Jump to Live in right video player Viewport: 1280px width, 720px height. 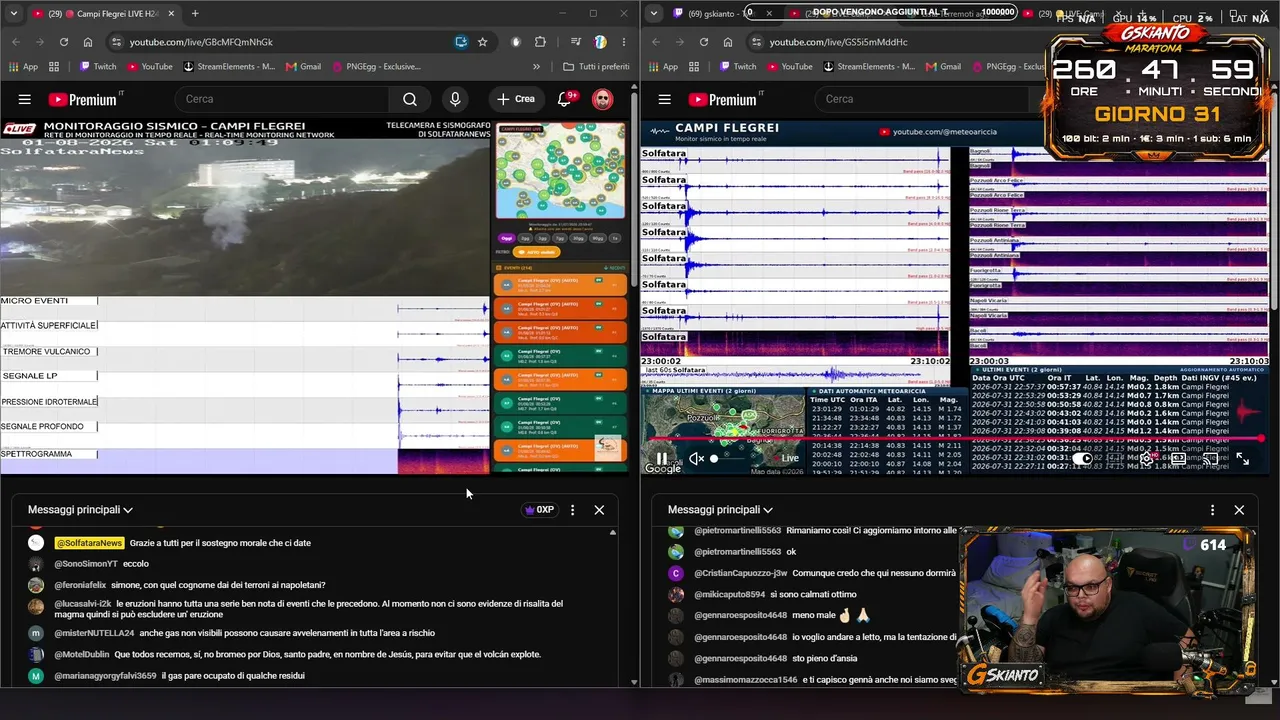pyautogui.click(x=789, y=459)
